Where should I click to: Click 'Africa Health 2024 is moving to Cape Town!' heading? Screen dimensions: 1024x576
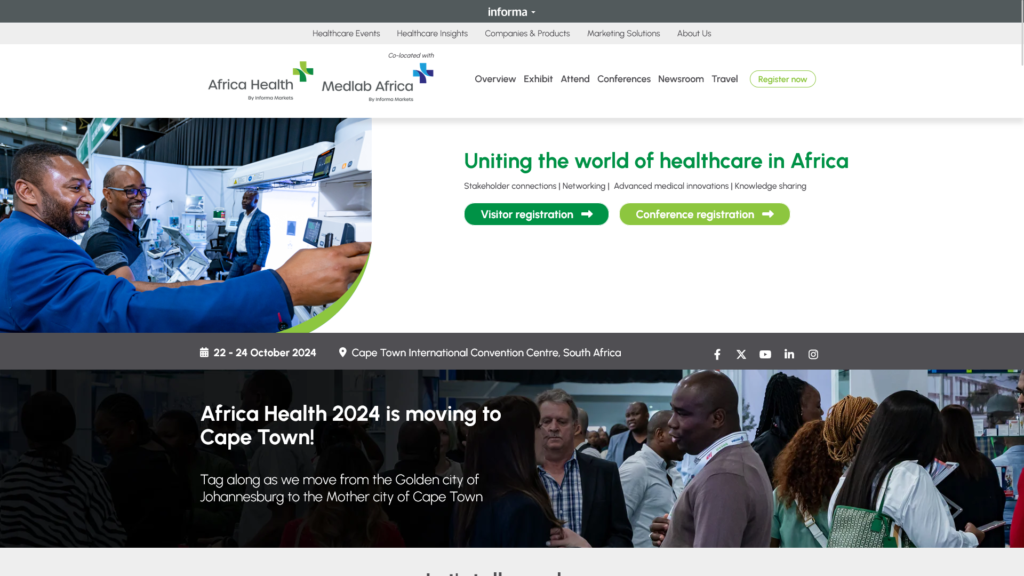pyautogui.click(x=351, y=425)
